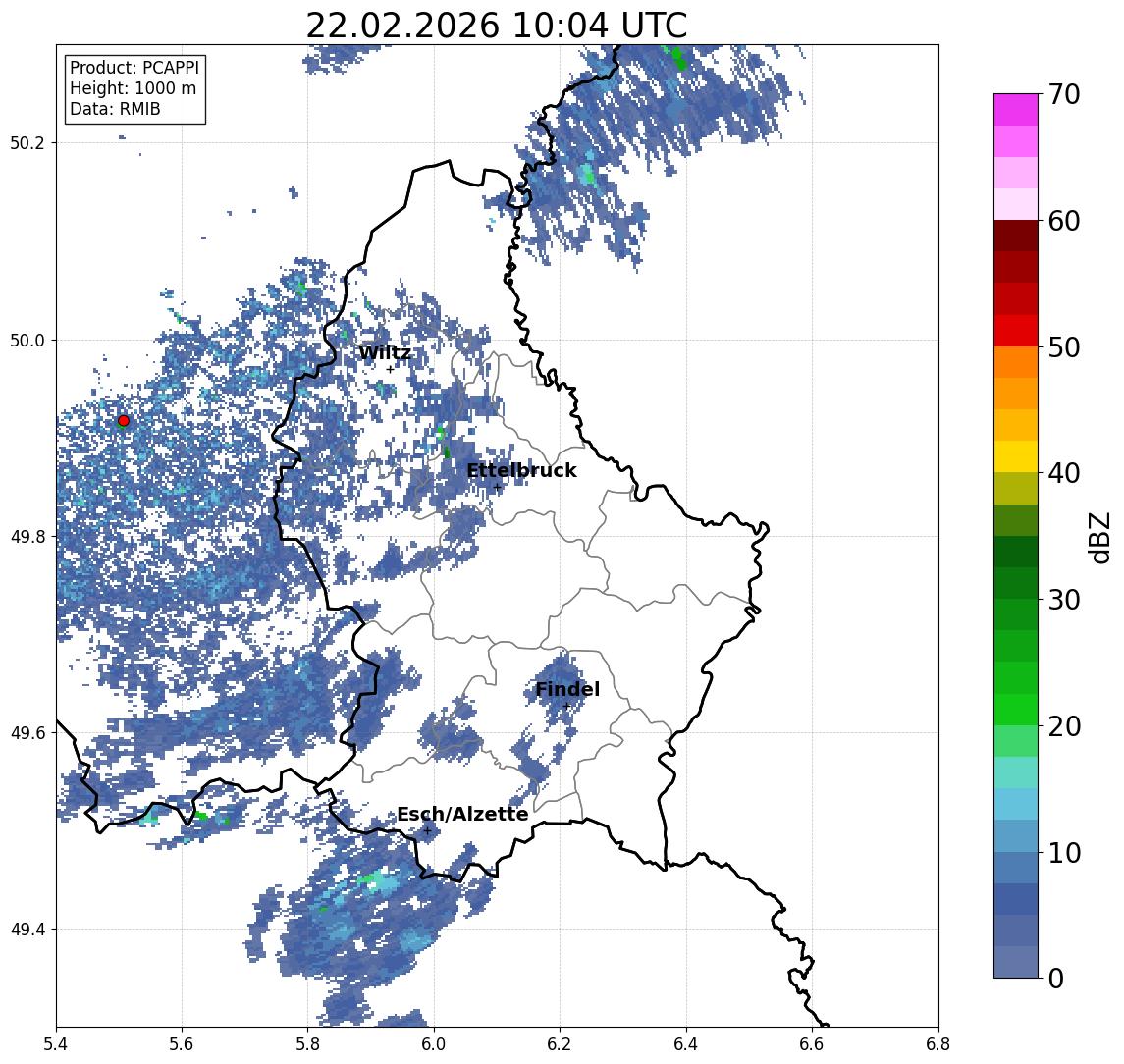Click the 49.6 latitude axis label
Viewport: 1124px width, 1064px height.
[x=27, y=733]
